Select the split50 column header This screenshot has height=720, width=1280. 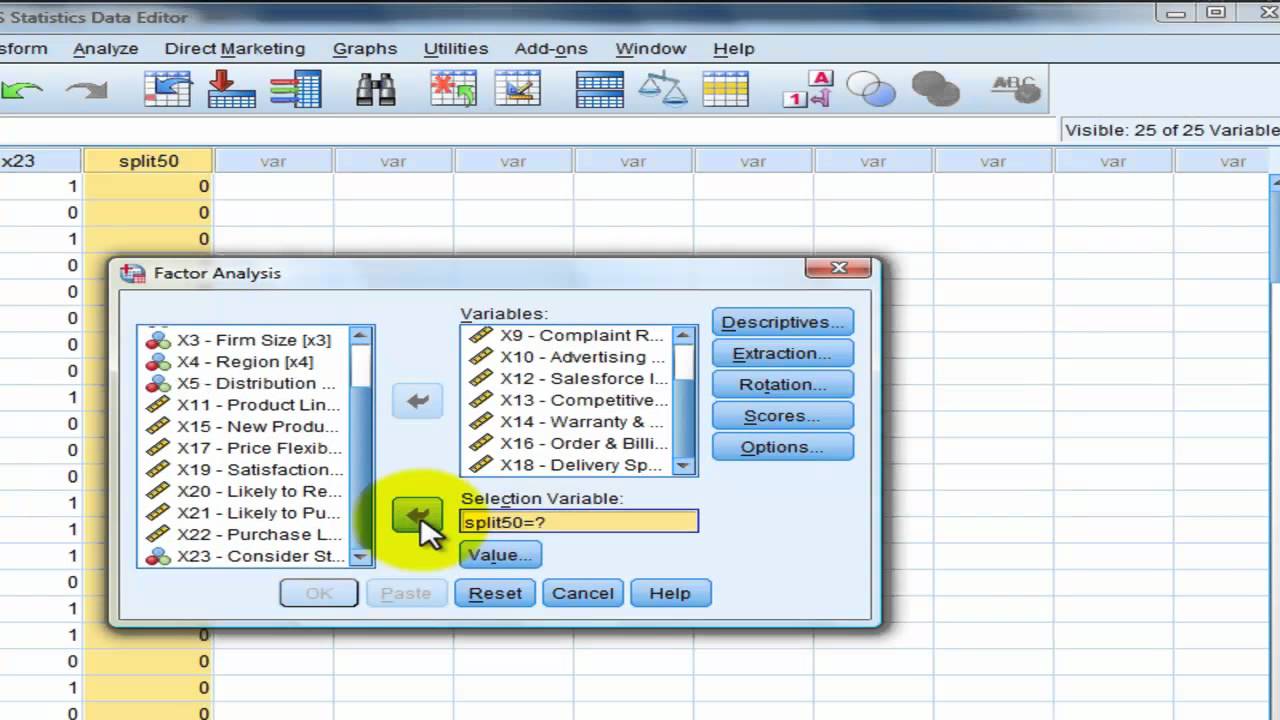[x=148, y=161]
